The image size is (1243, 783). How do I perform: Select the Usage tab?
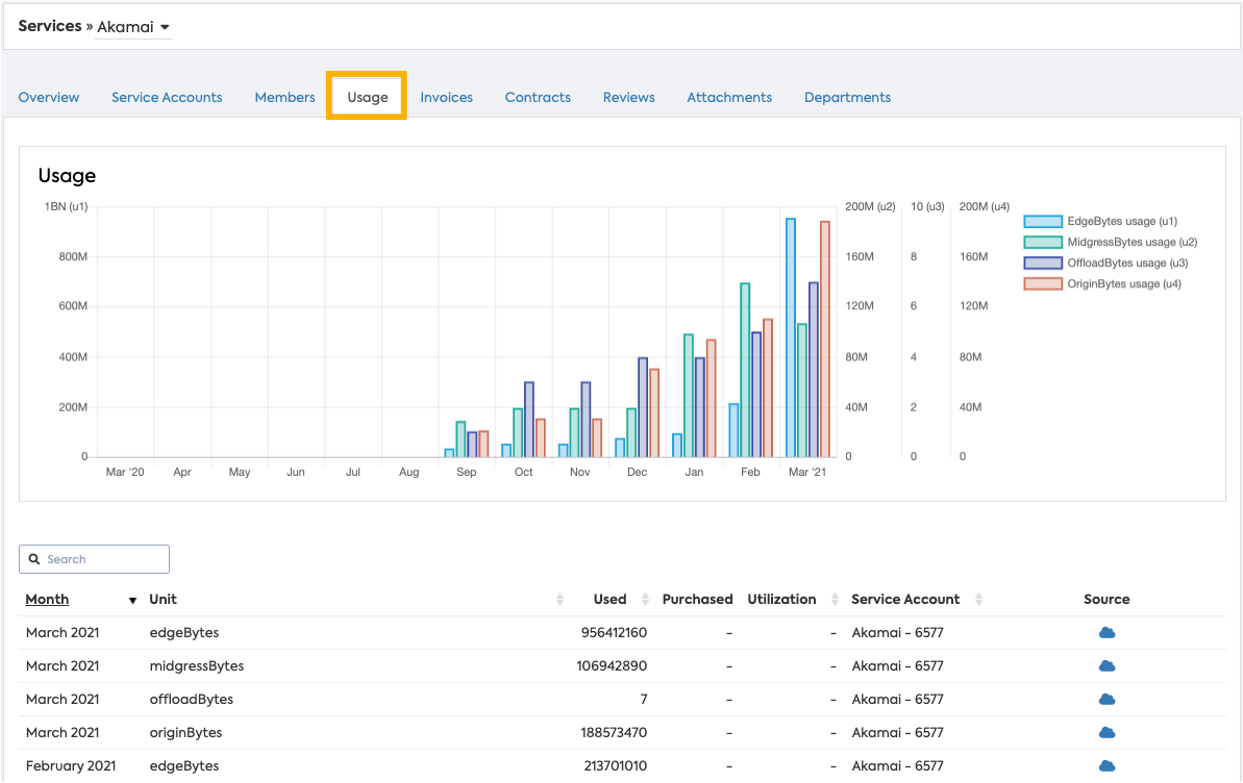click(367, 97)
